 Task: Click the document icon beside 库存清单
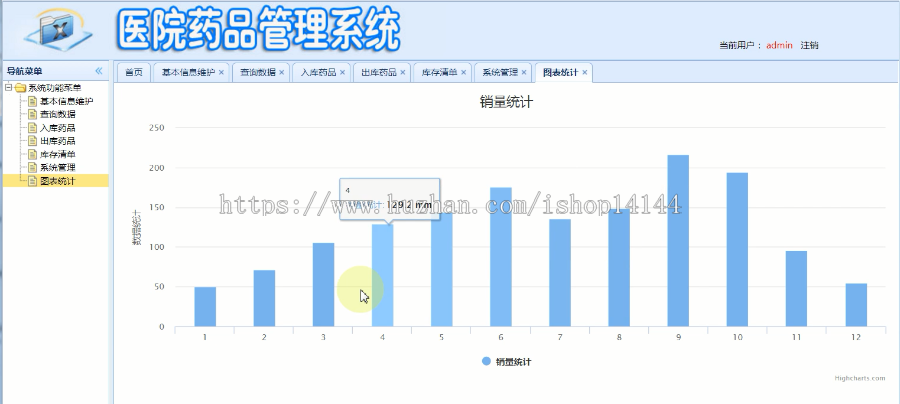[33, 154]
